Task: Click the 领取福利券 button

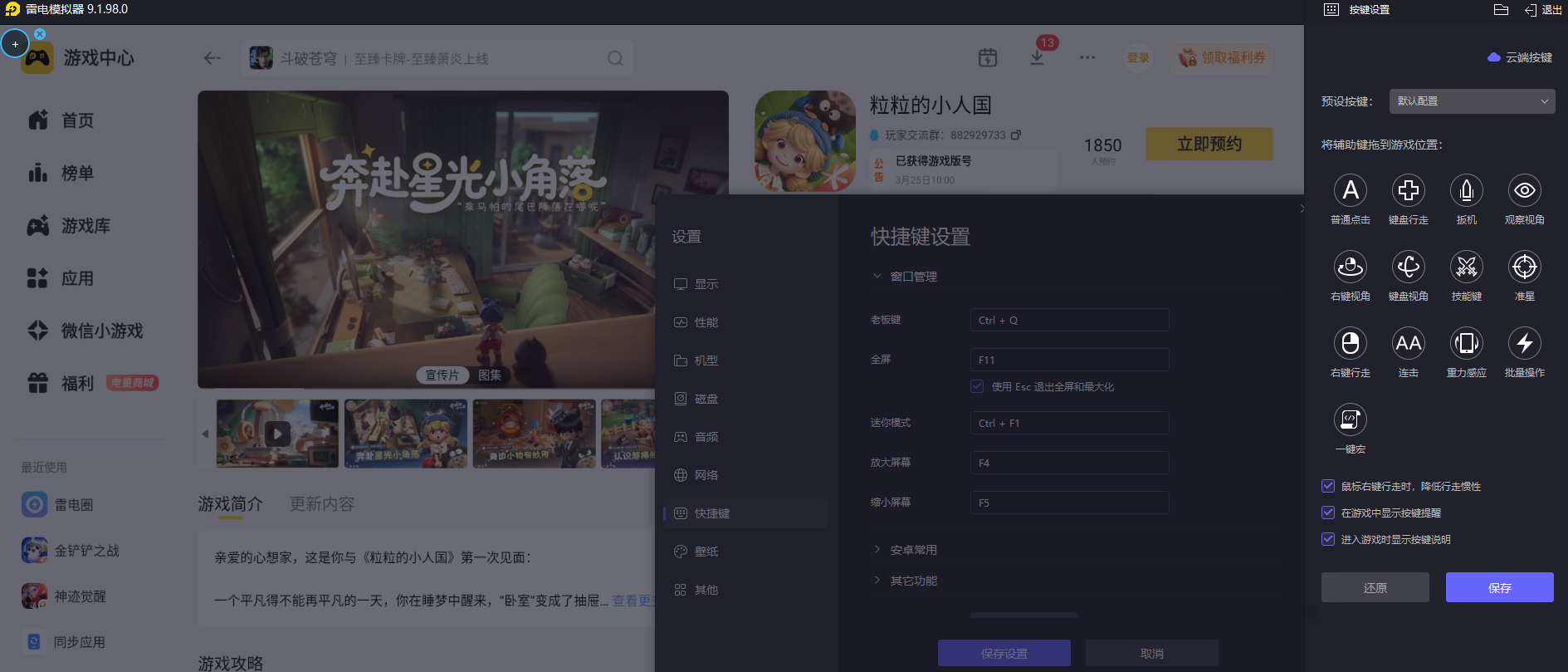Action: coord(1222,57)
